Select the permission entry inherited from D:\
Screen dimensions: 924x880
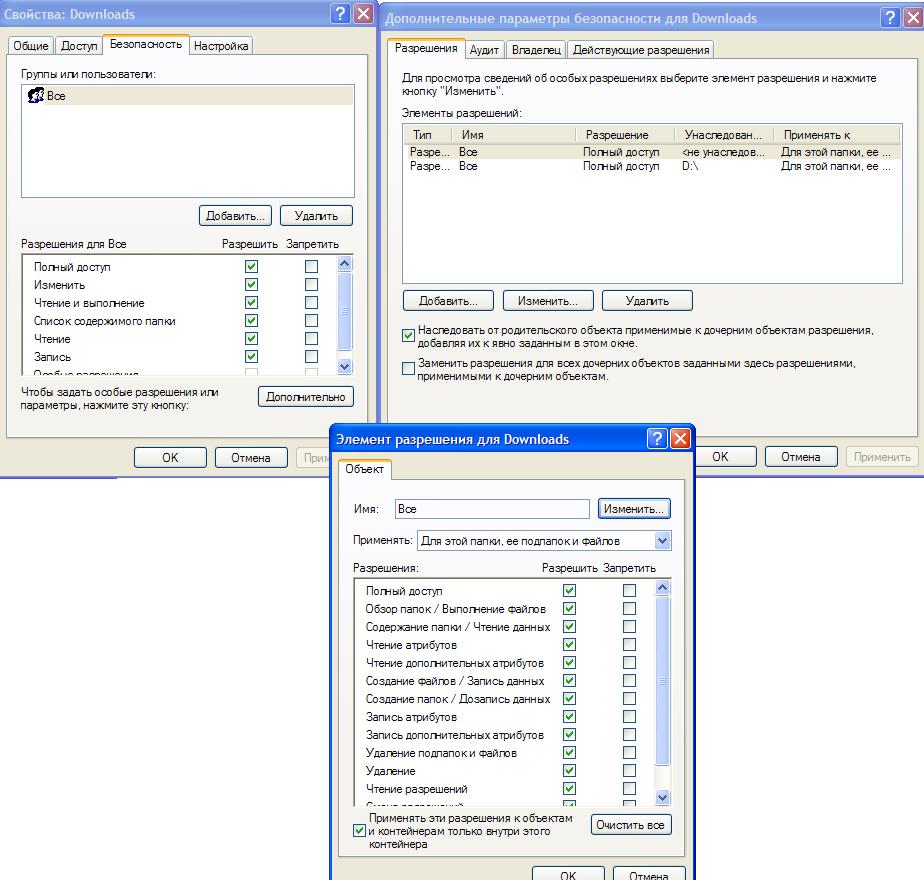click(x=652, y=166)
